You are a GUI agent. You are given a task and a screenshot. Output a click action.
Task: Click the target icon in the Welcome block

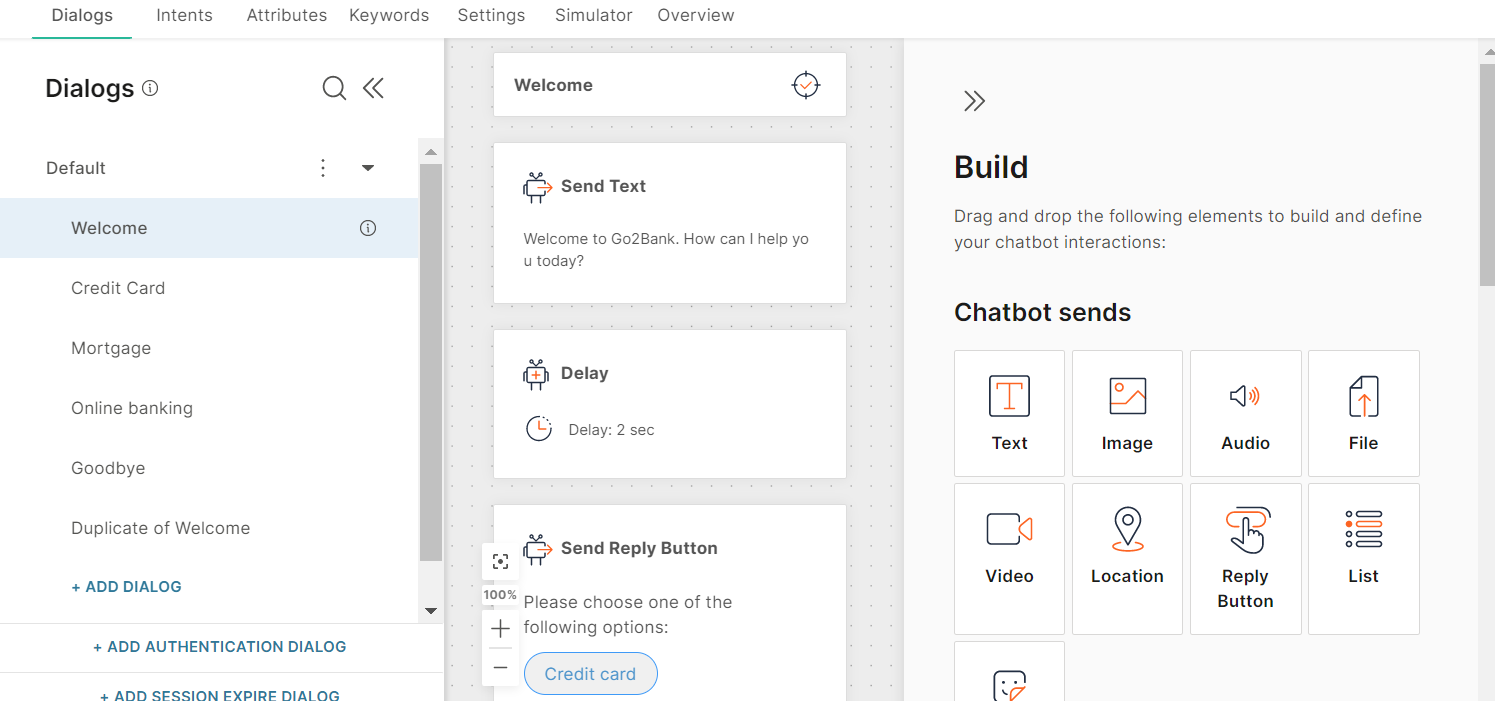pyautogui.click(x=806, y=85)
